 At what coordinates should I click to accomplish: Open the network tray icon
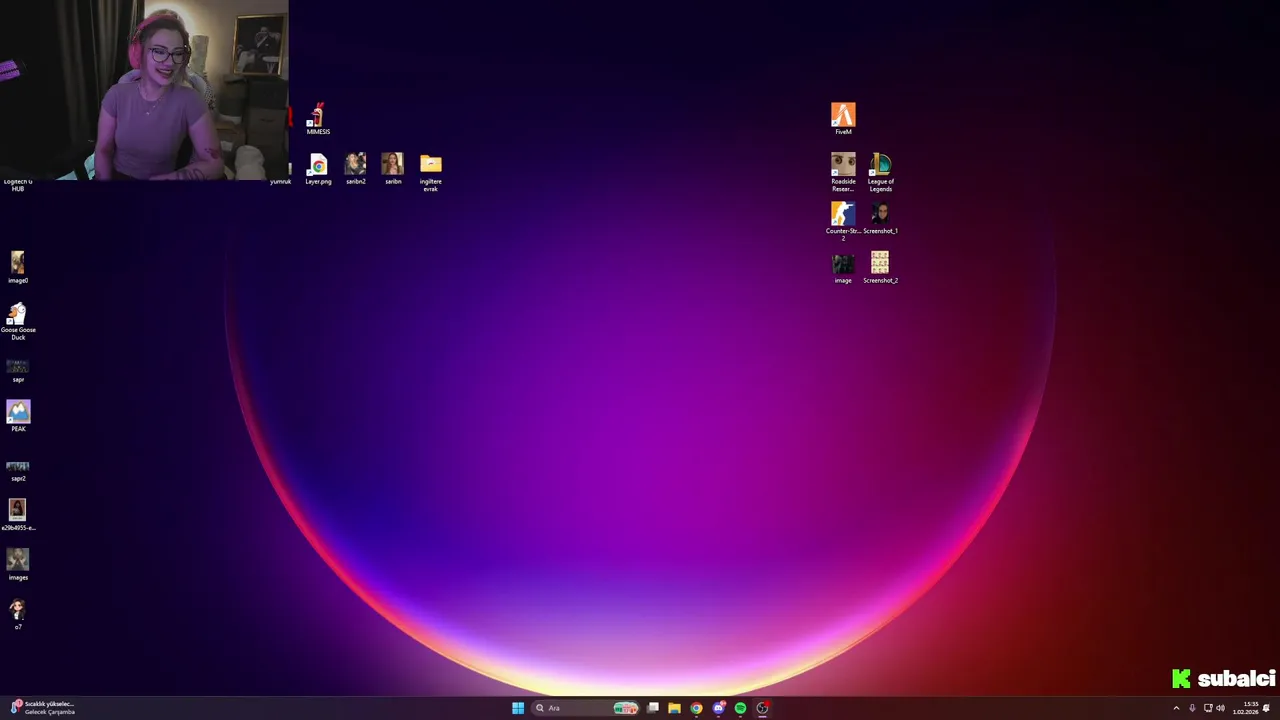pos(1207,708)
